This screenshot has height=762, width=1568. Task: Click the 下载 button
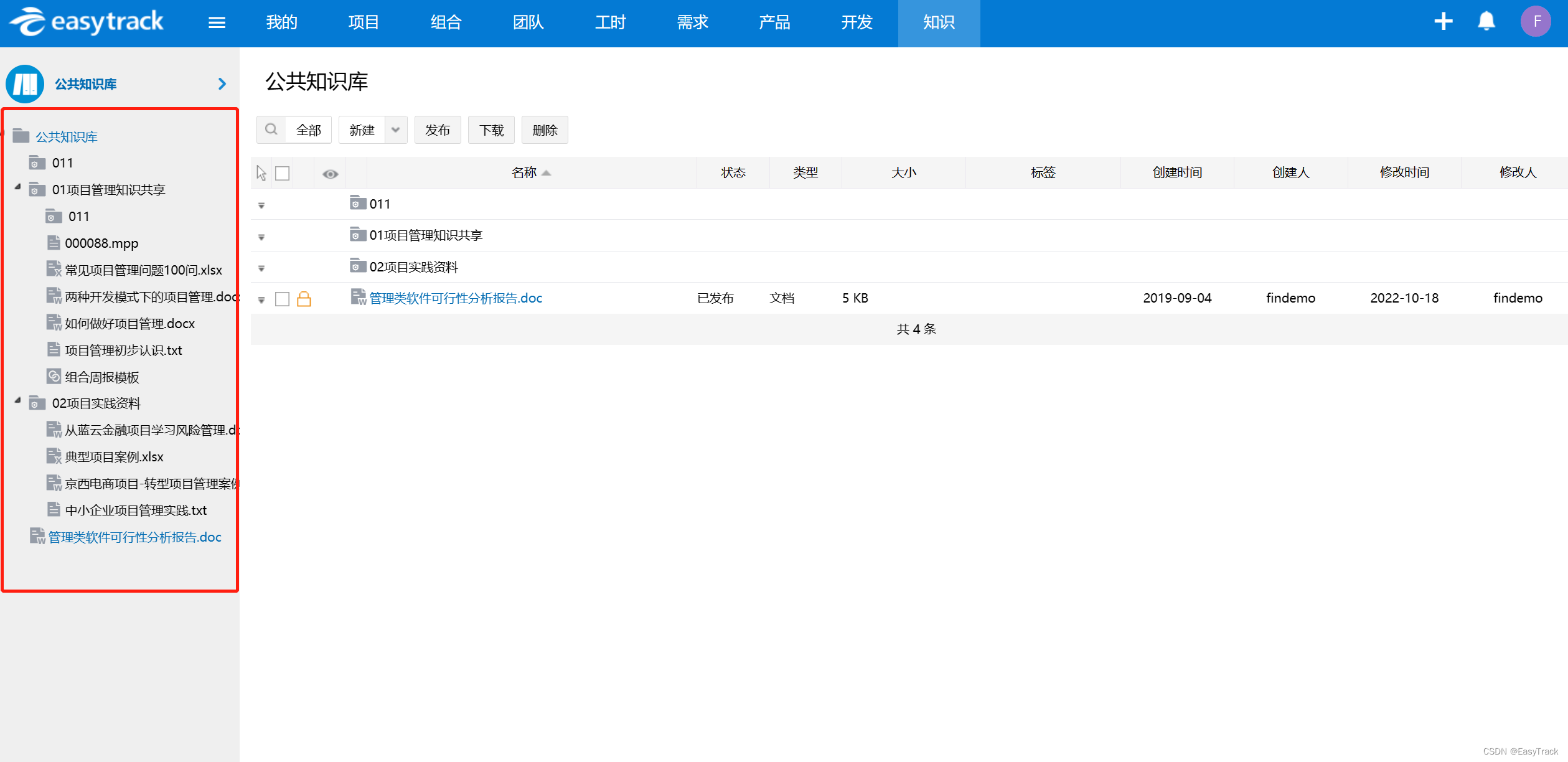pos(491,129)
